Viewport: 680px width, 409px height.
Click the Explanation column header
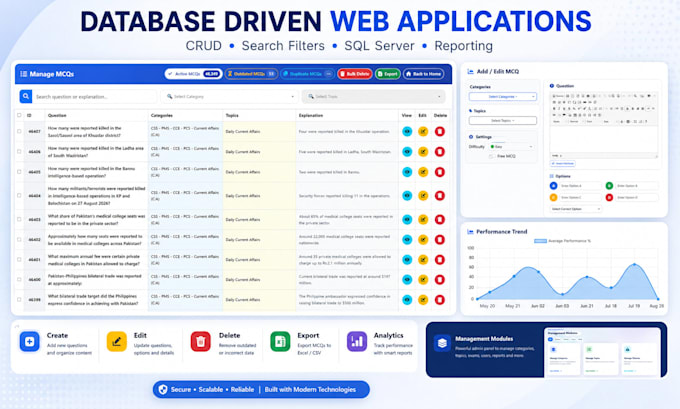(x=311, y=115)
